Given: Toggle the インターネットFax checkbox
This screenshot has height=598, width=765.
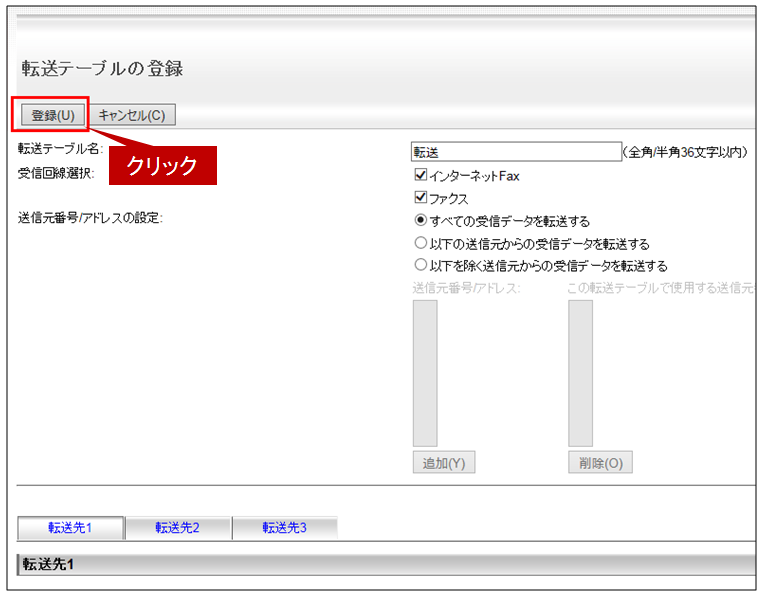Looking at the screenshot, I should 420,176.
